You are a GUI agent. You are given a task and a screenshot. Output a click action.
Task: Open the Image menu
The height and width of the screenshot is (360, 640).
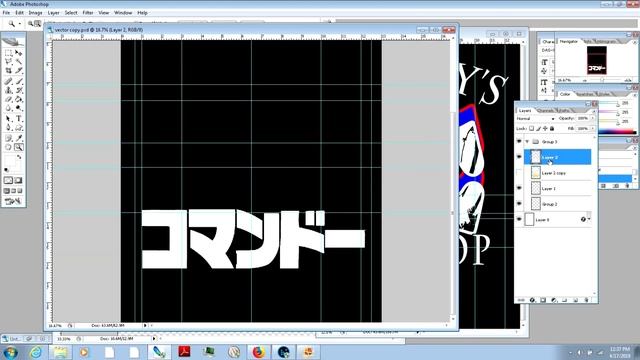point(36,13)
